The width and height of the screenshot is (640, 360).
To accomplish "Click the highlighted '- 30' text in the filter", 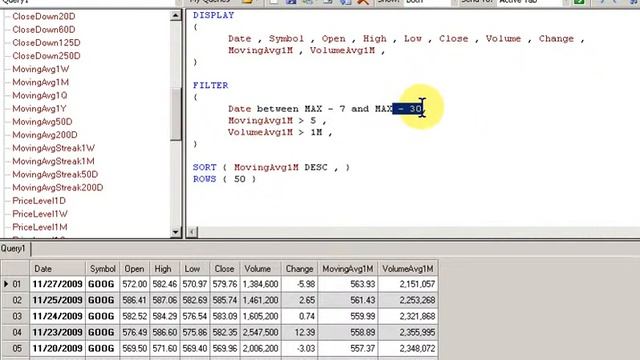I will coord(407,109).
